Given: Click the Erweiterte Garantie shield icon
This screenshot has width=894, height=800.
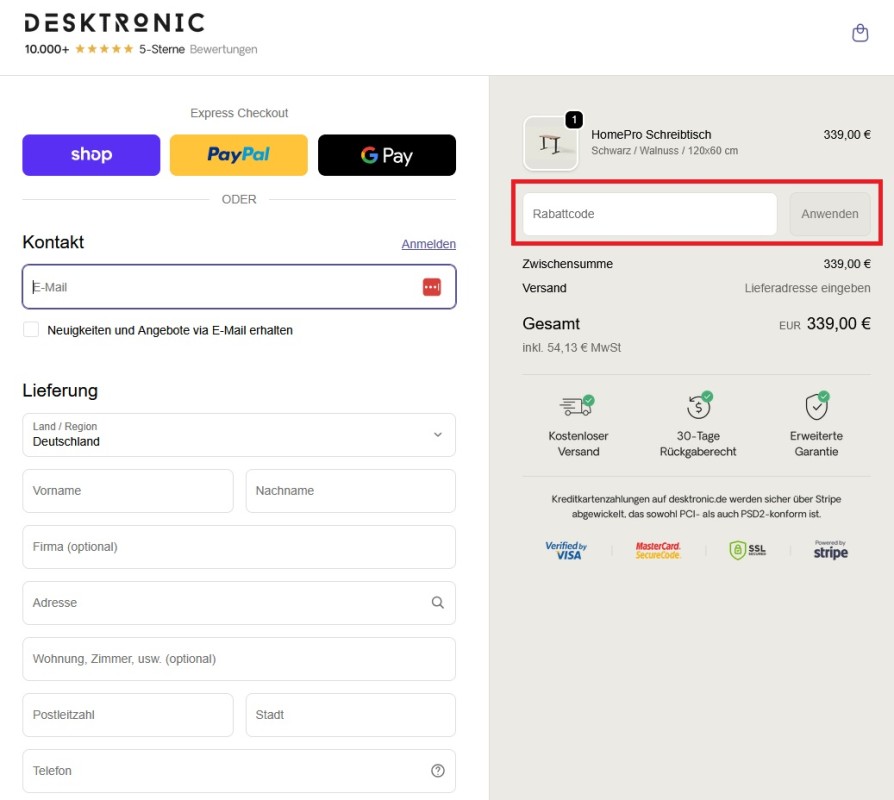Looking at the screenshot, I should [x=817, y=405].
